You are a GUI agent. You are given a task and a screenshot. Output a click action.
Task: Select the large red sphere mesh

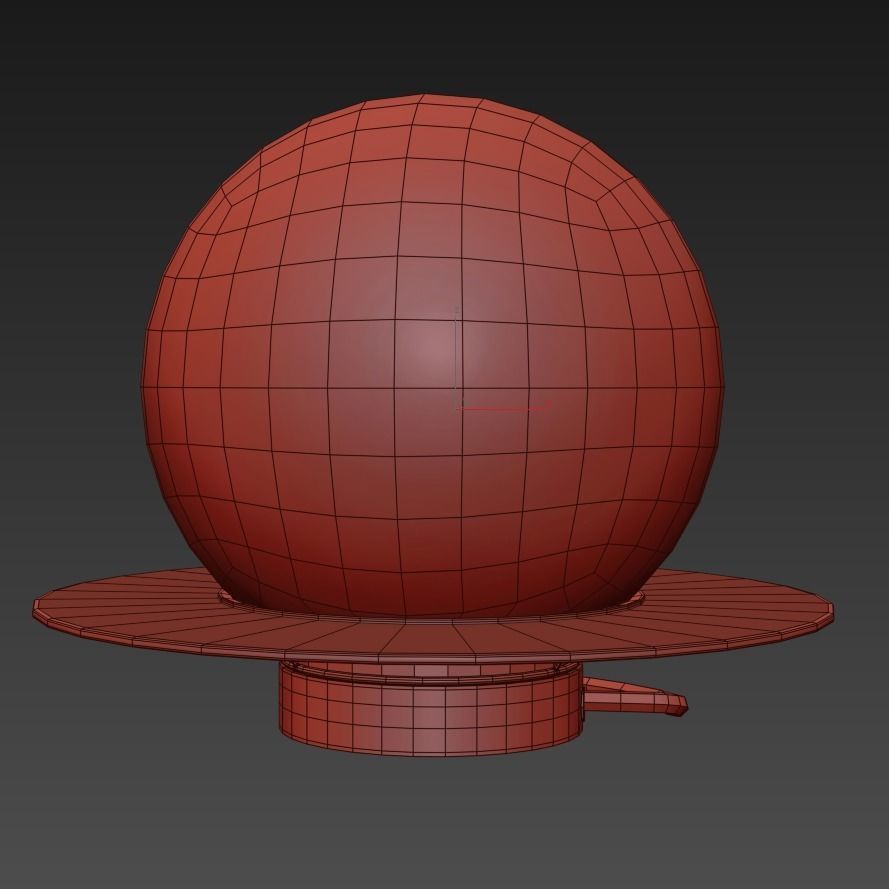point(432,356)
